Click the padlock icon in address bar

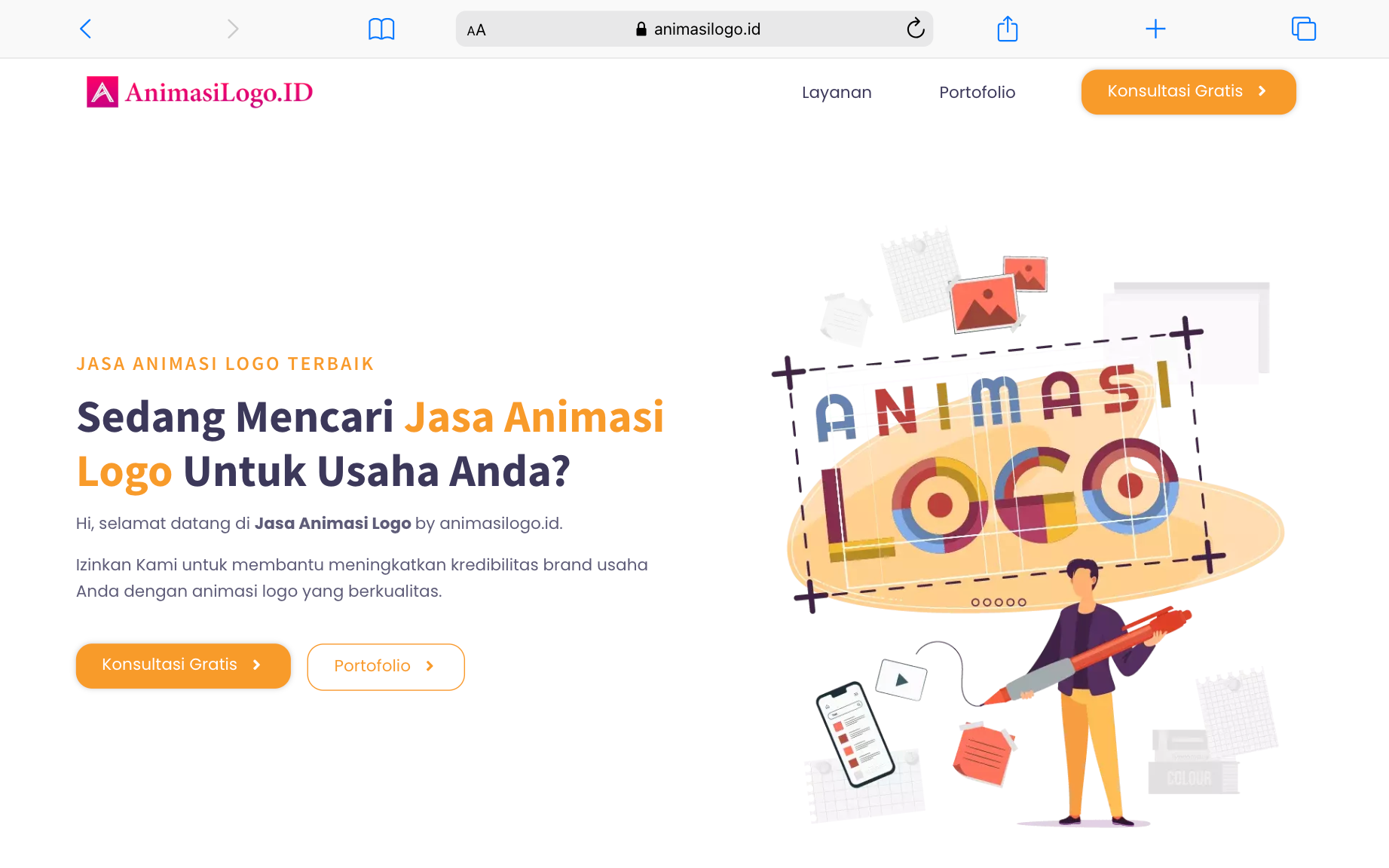[641, 29]
